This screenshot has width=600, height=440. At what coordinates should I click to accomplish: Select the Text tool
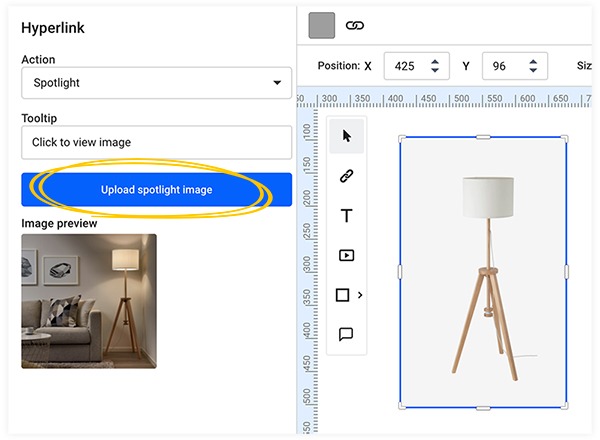point(346,216)
